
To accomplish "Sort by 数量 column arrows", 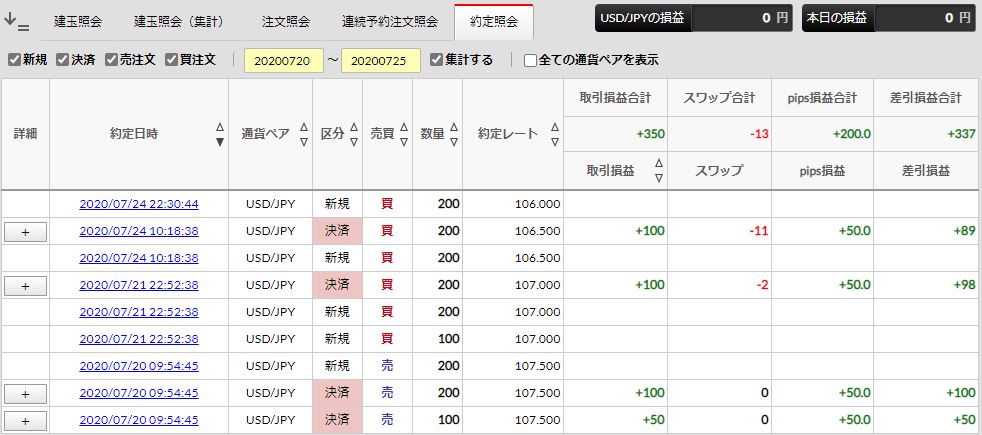I will point(454,134).
